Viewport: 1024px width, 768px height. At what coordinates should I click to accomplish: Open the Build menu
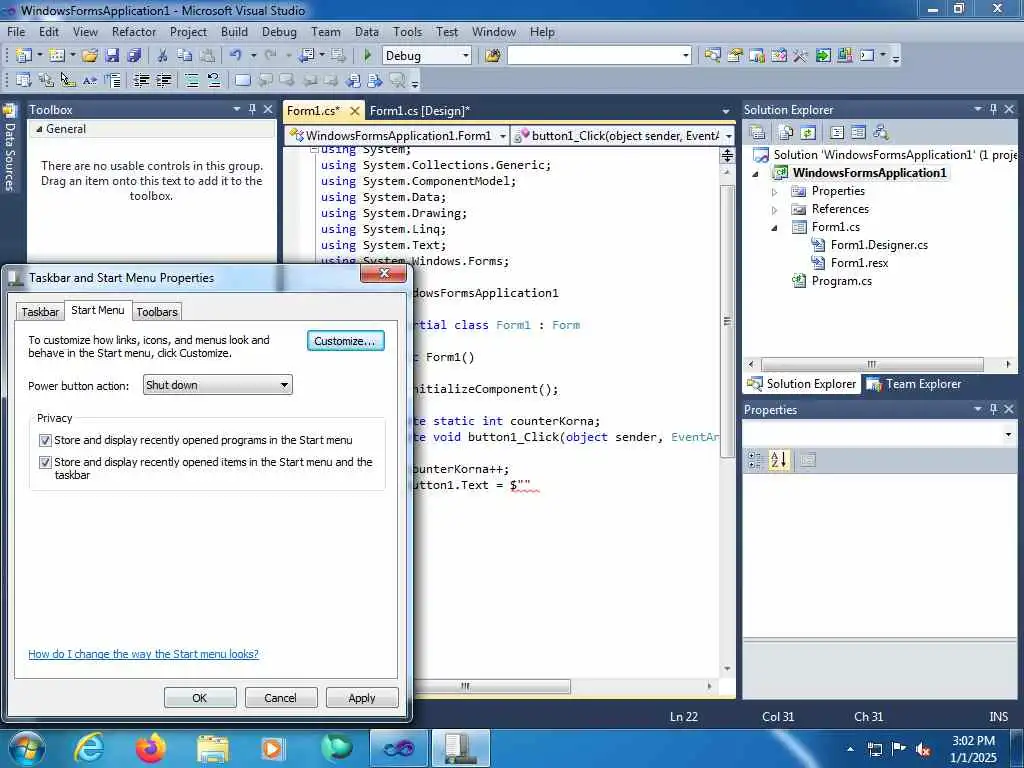click(x=234, y=31)
